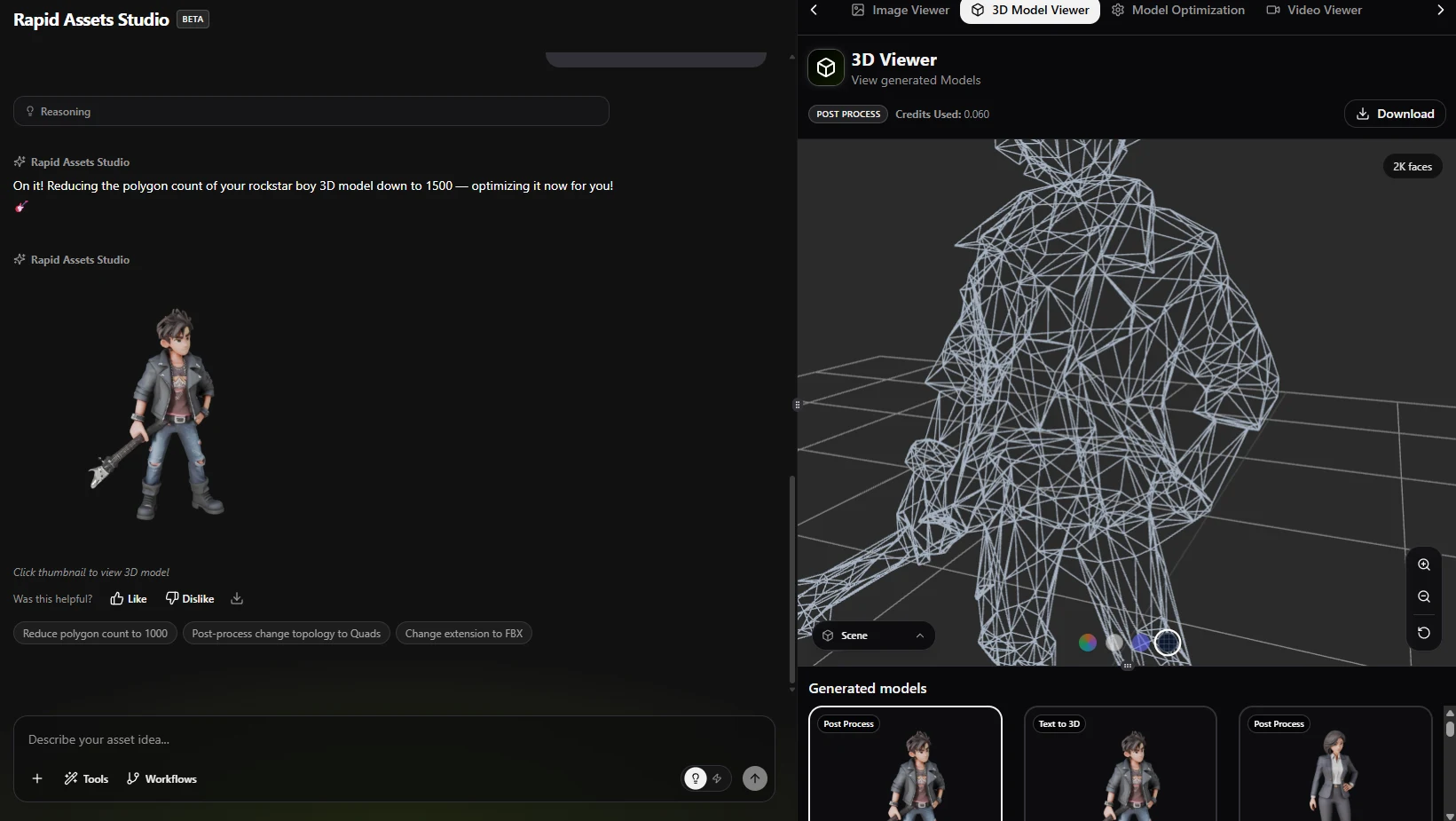The image size is (1456, 821).
Task: Choose Reduce polygon count to 1000 suggestion
Action: pyautogui.click(x=95, y=633)
